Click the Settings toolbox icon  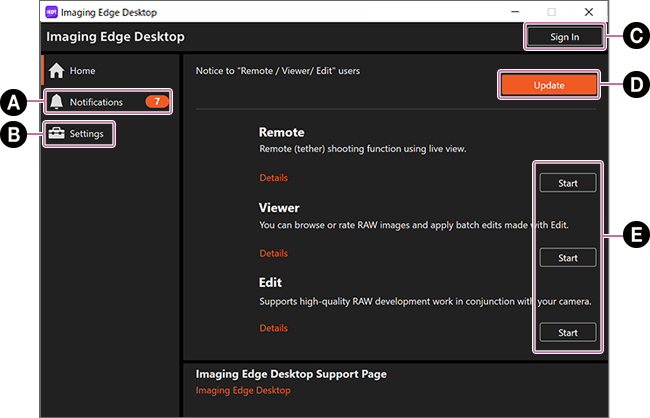click(56, 134)
